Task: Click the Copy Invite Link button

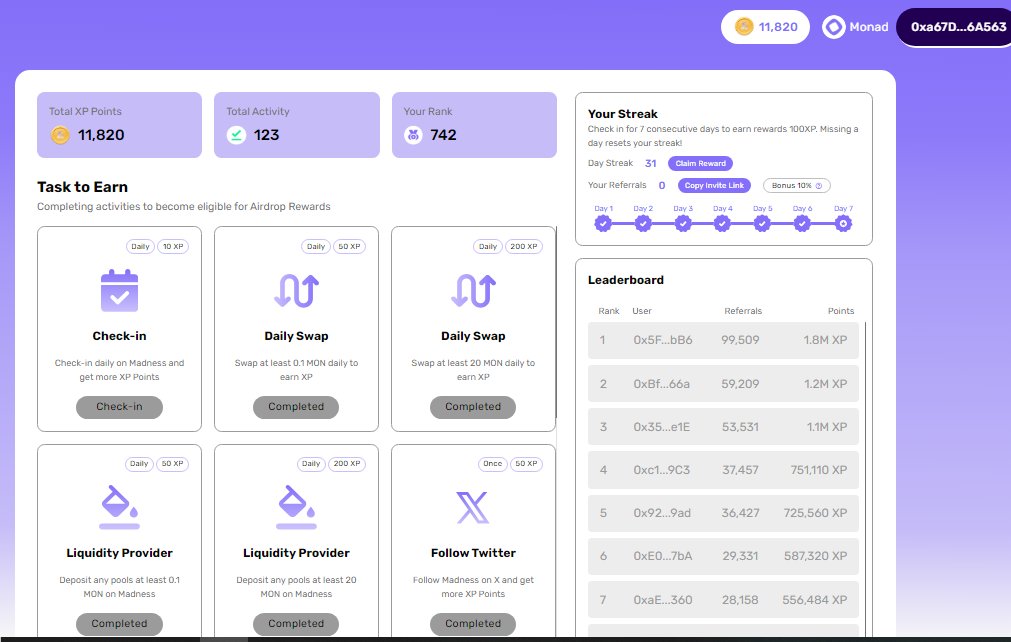Action: 714,186
